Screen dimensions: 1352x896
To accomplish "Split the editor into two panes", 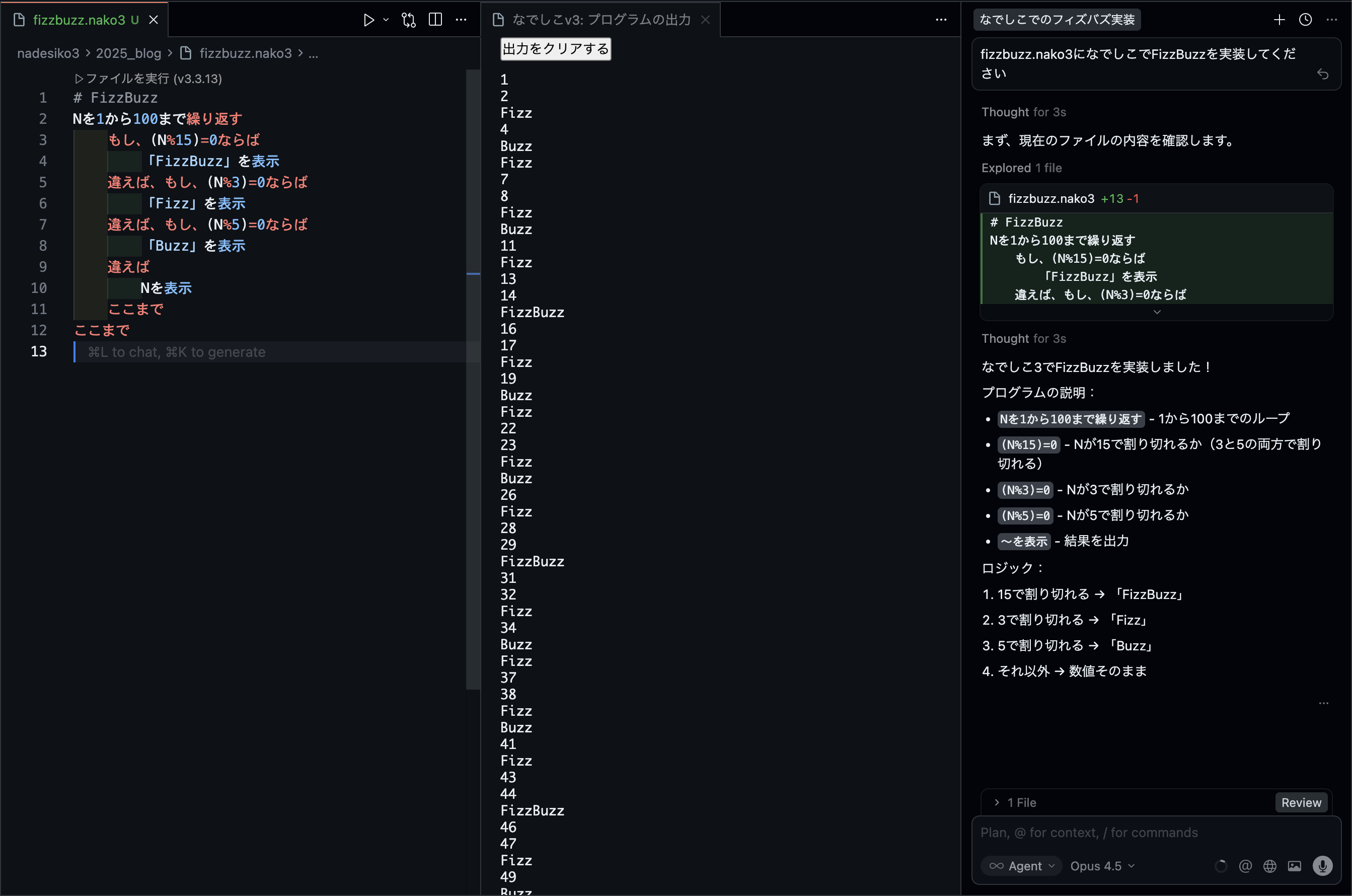I will [x=435, y=19].
